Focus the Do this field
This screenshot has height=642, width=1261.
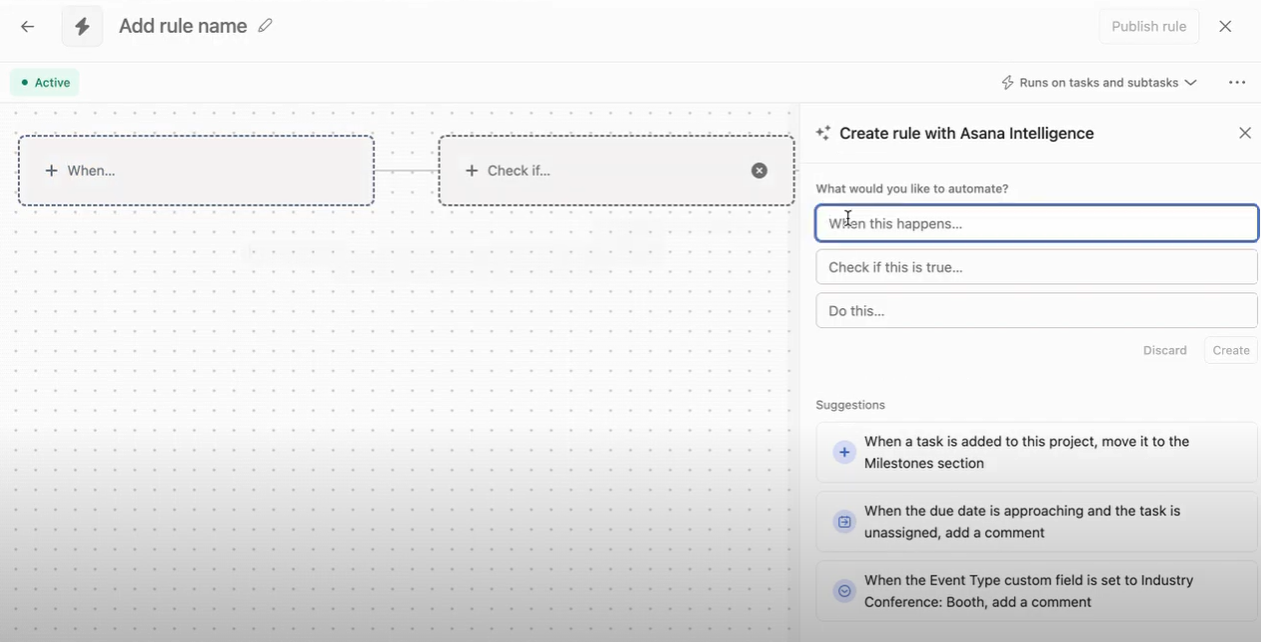pos(1036,311)
